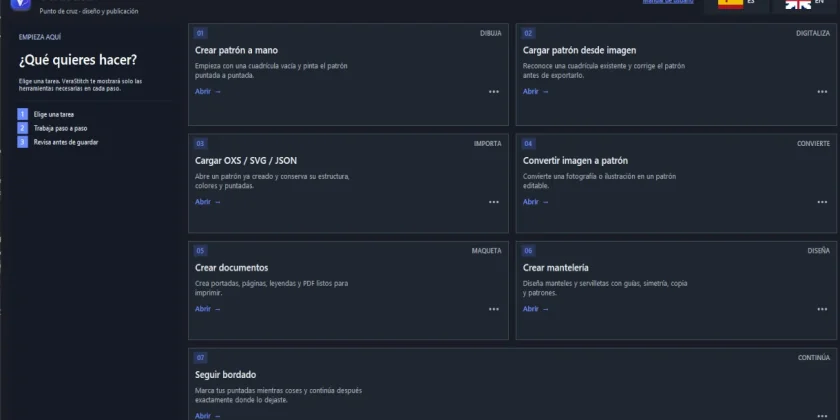Open Abrir link under Crear mantelería
The height and width of the screenshot is (420, 840).
[536, 309]
